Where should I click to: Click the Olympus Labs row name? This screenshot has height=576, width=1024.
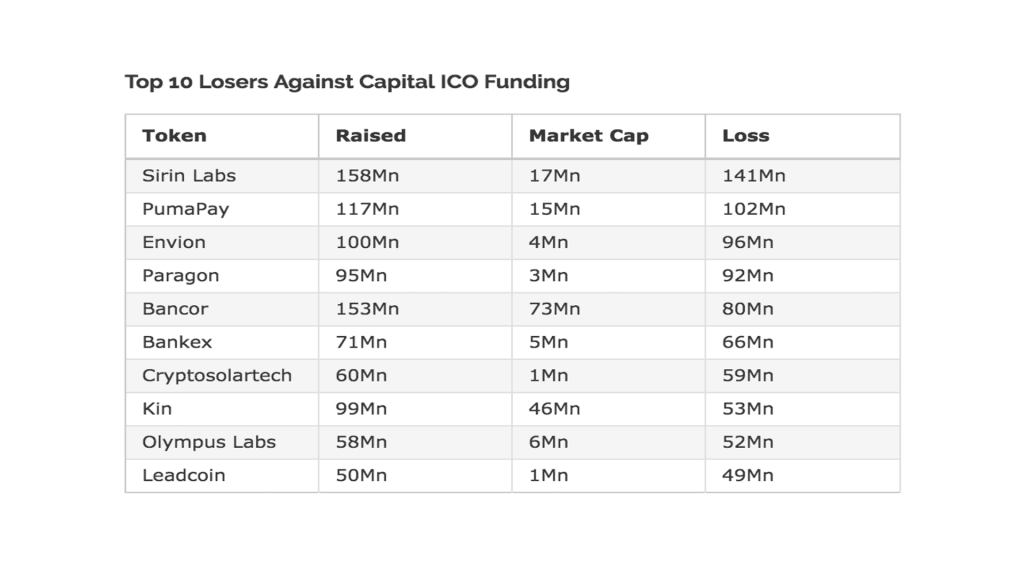tap(208, 442)
